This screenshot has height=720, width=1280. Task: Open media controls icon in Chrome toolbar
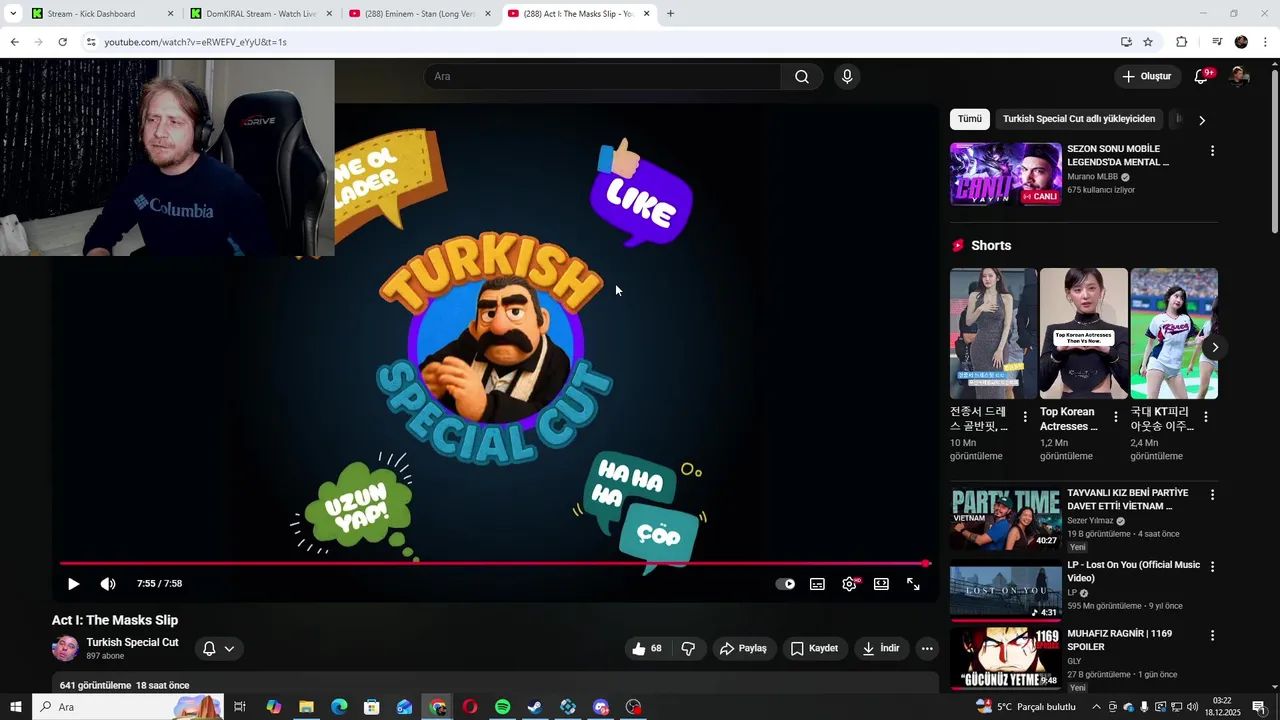coord(1217,42)
